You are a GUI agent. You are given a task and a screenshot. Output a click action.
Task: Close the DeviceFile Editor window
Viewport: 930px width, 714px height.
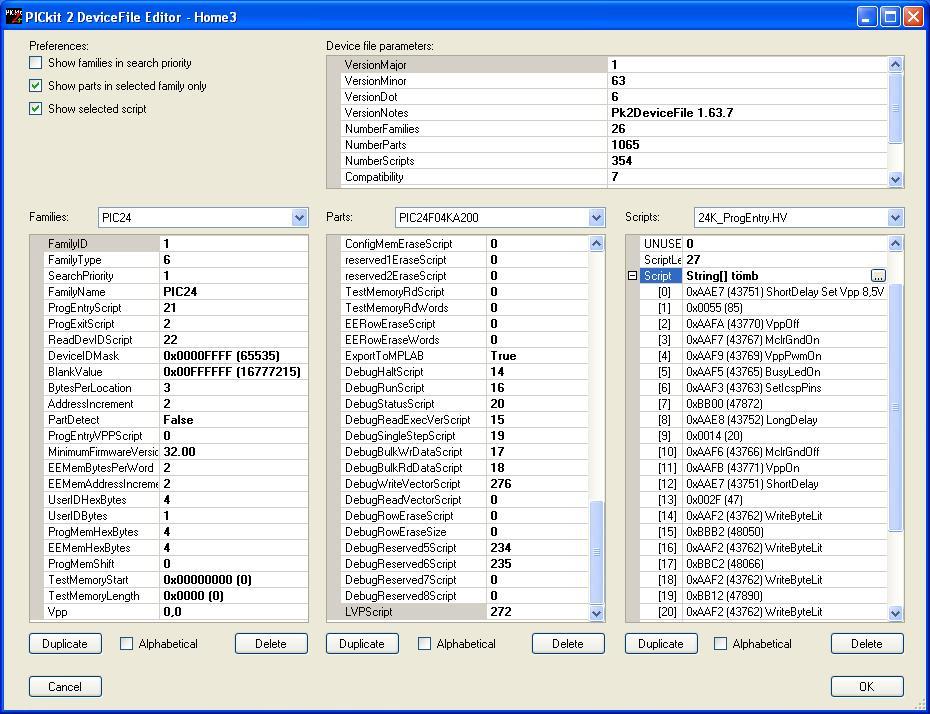tap(913, 17)
